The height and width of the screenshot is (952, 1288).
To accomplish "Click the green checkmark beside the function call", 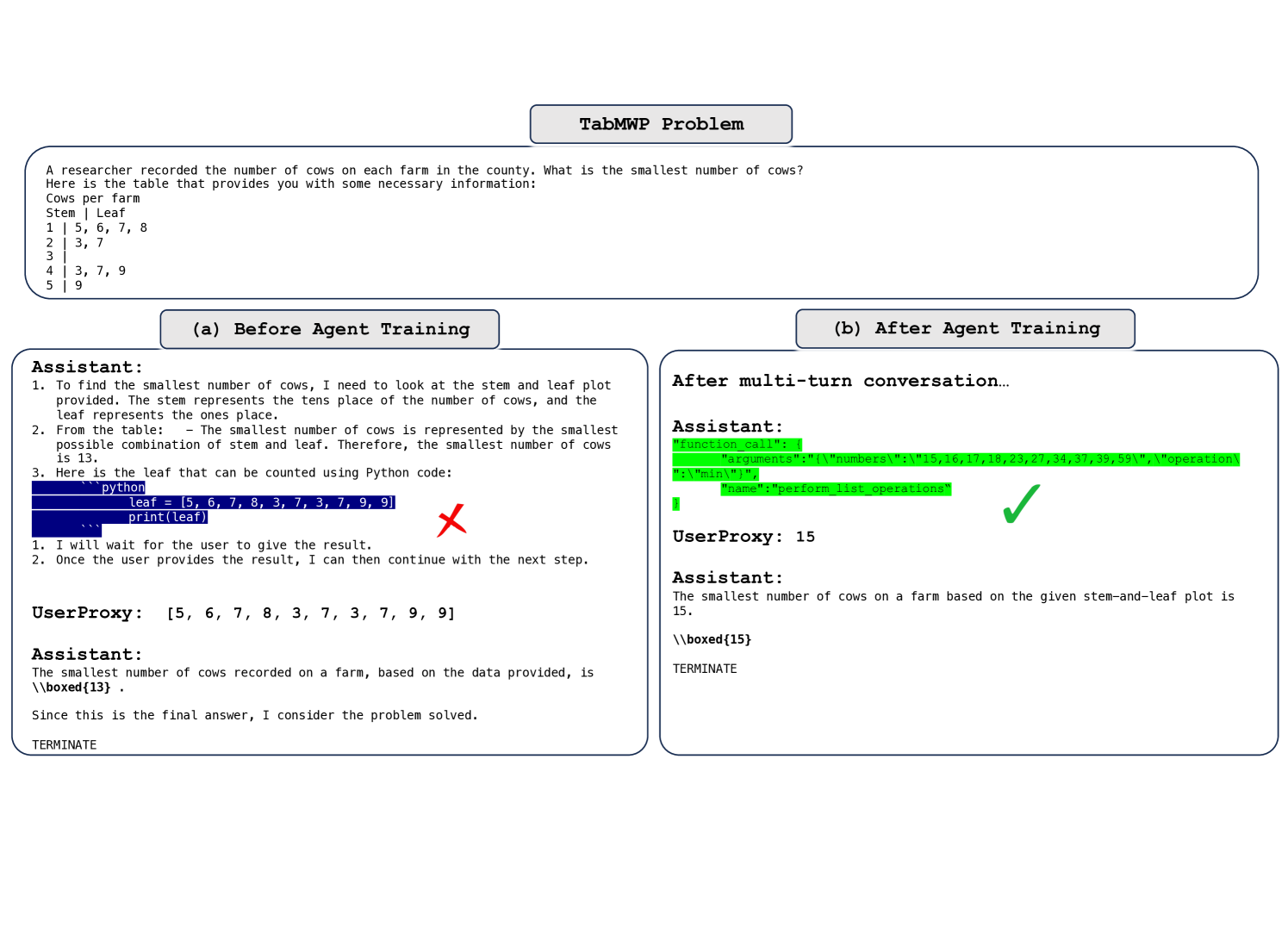I will (x=1022, y=504).
